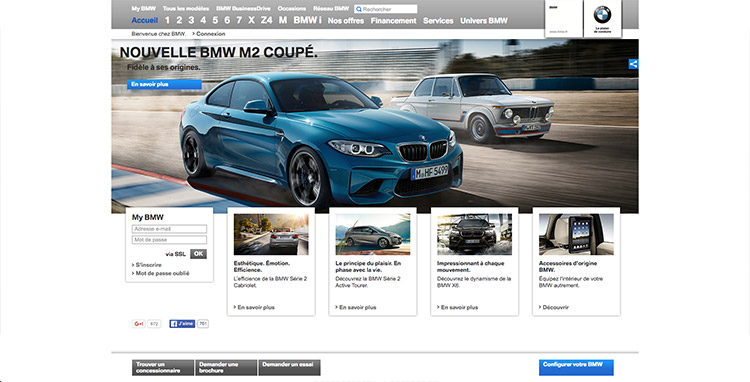The image size is (750, 382).
Task: Select the Series 2 nav item
Action: coord(179,20)
